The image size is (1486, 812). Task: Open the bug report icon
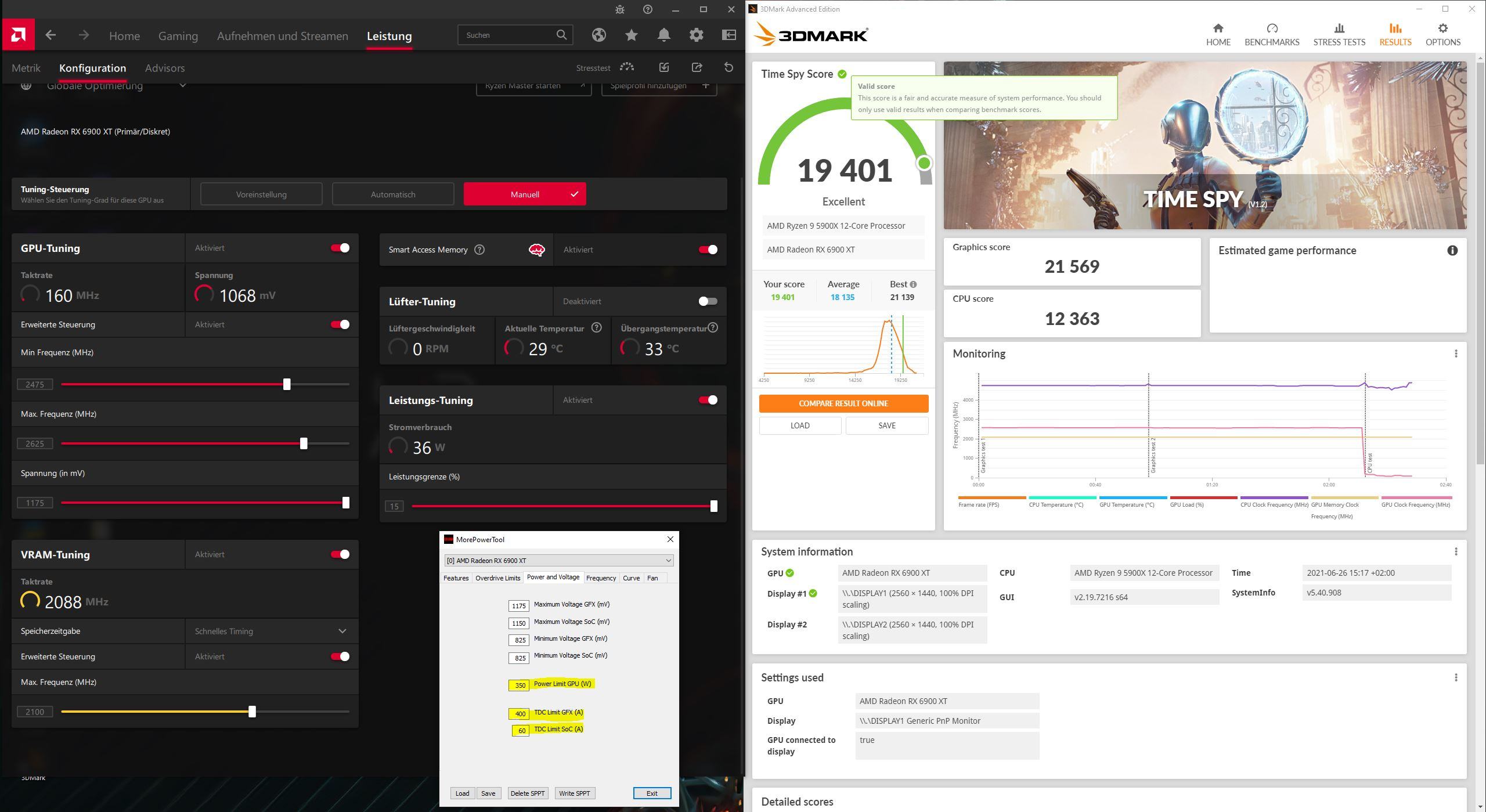point(620,9)
